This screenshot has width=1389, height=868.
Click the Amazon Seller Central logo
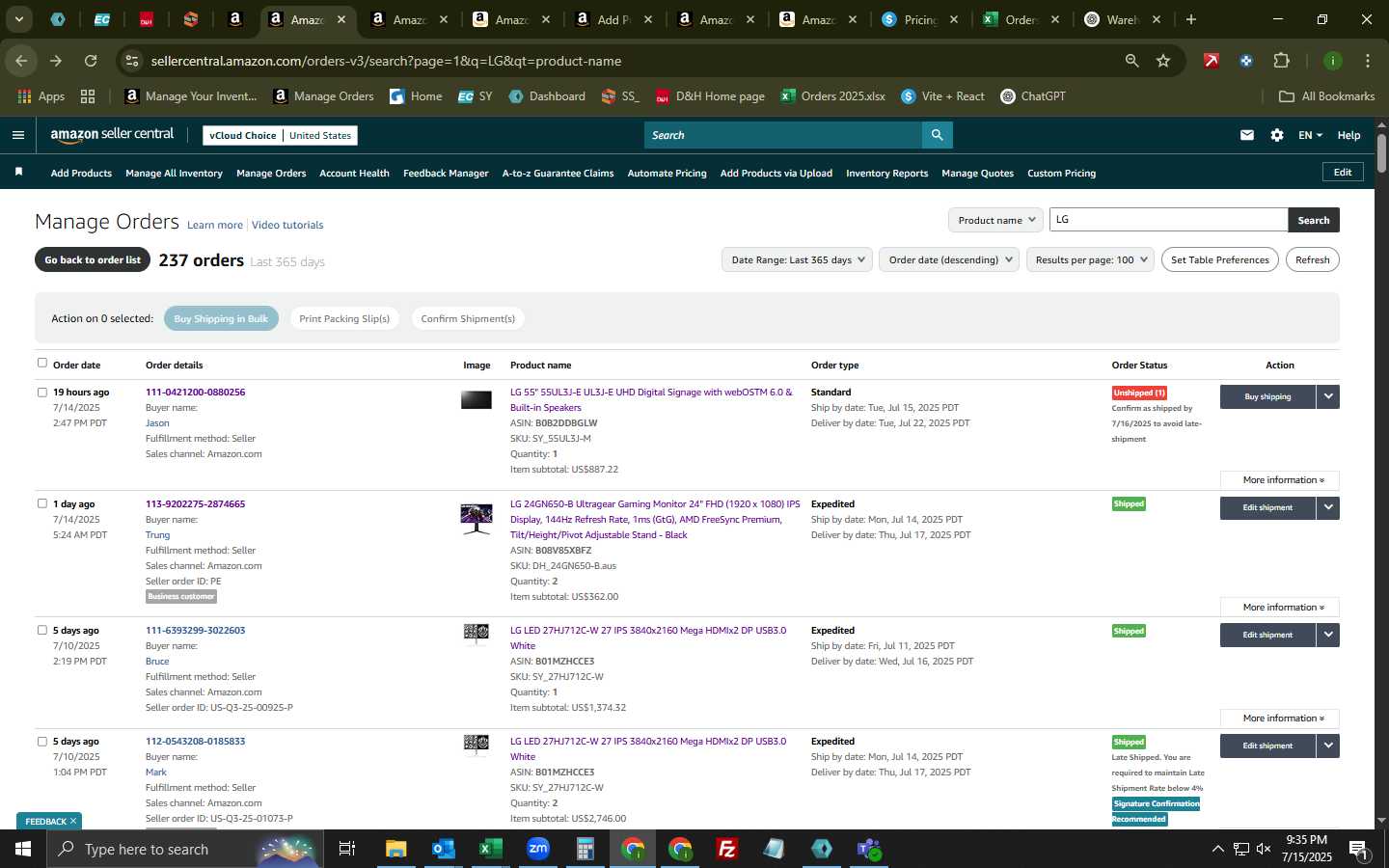(x=112, y=135)
